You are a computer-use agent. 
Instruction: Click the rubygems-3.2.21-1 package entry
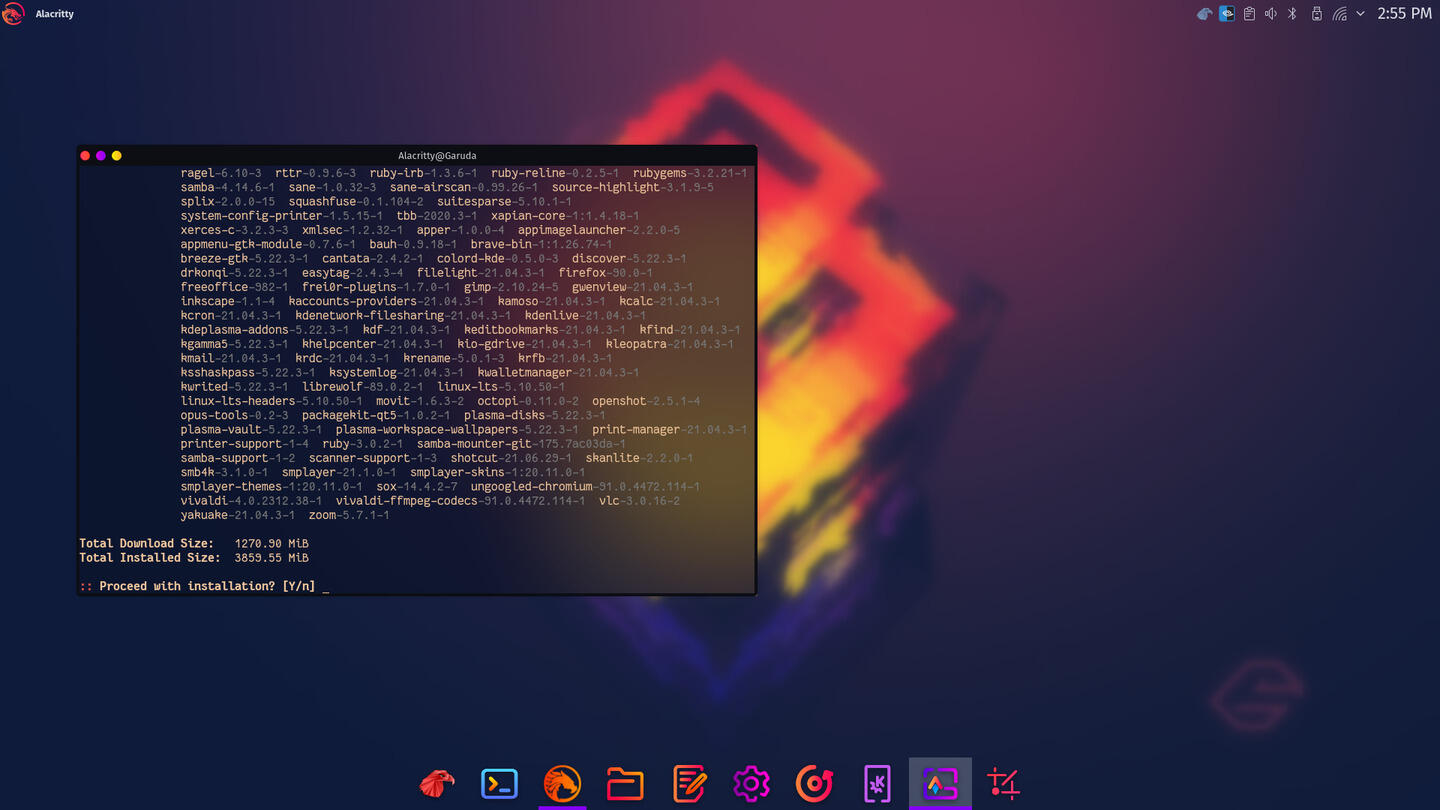690,173
